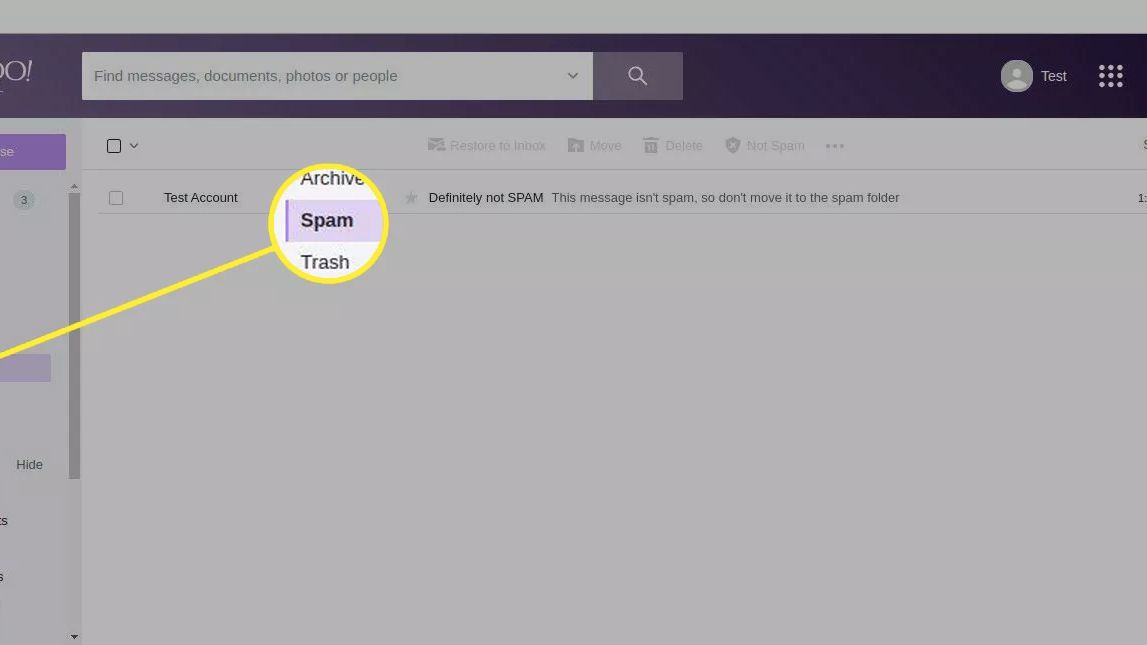Click the sidebar scrollbar thumb
Viewport: 1147px width, 645px height.
74,336
